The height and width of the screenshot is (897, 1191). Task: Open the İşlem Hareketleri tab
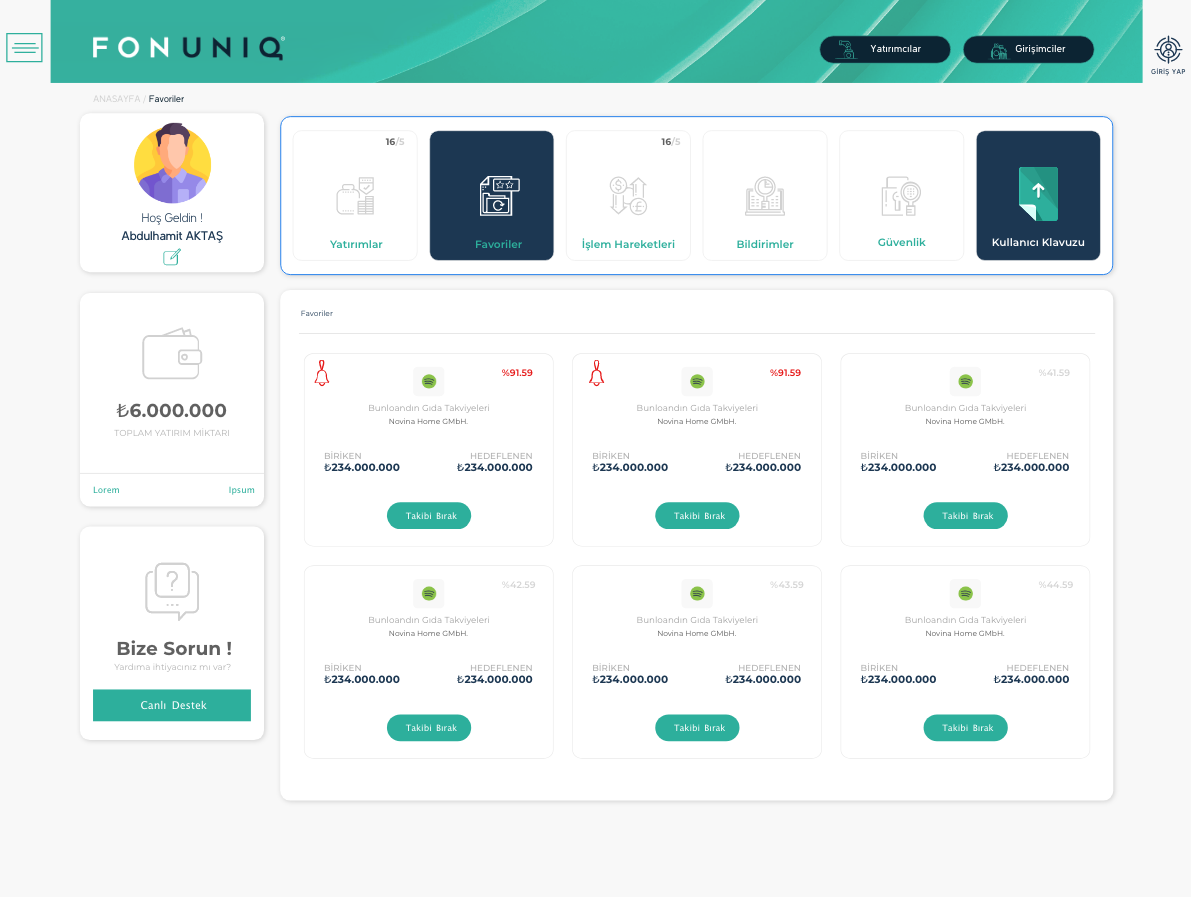(628, 196)
